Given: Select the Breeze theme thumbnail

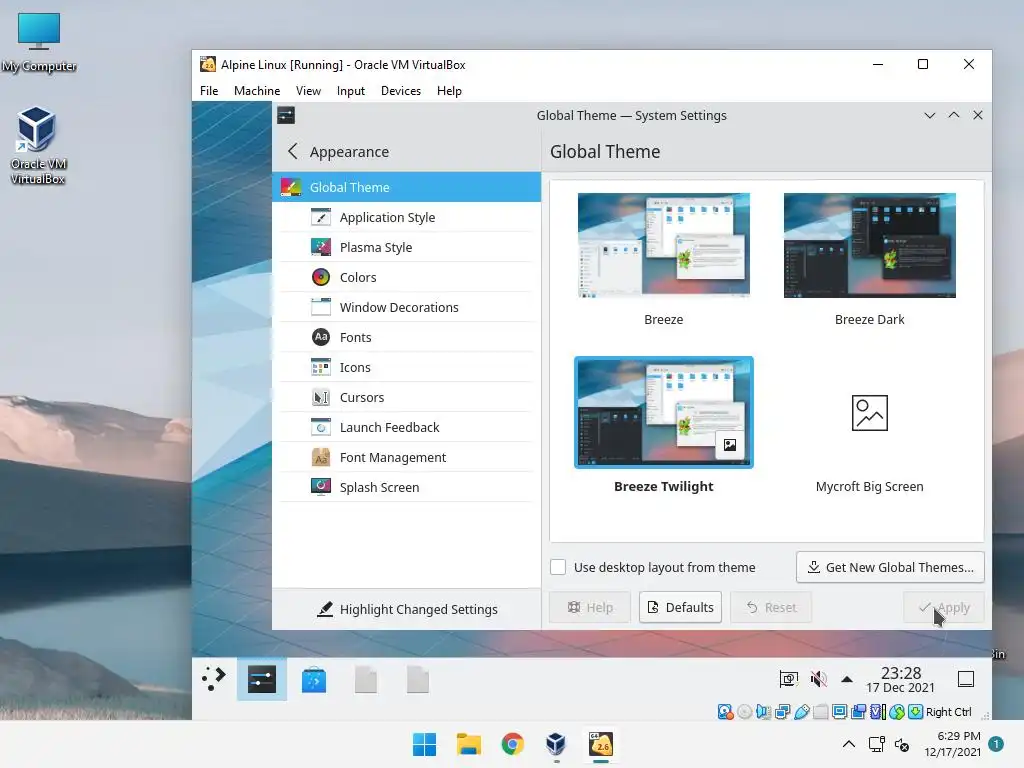Looking at the screenshot, I should [x=664, y=245].
